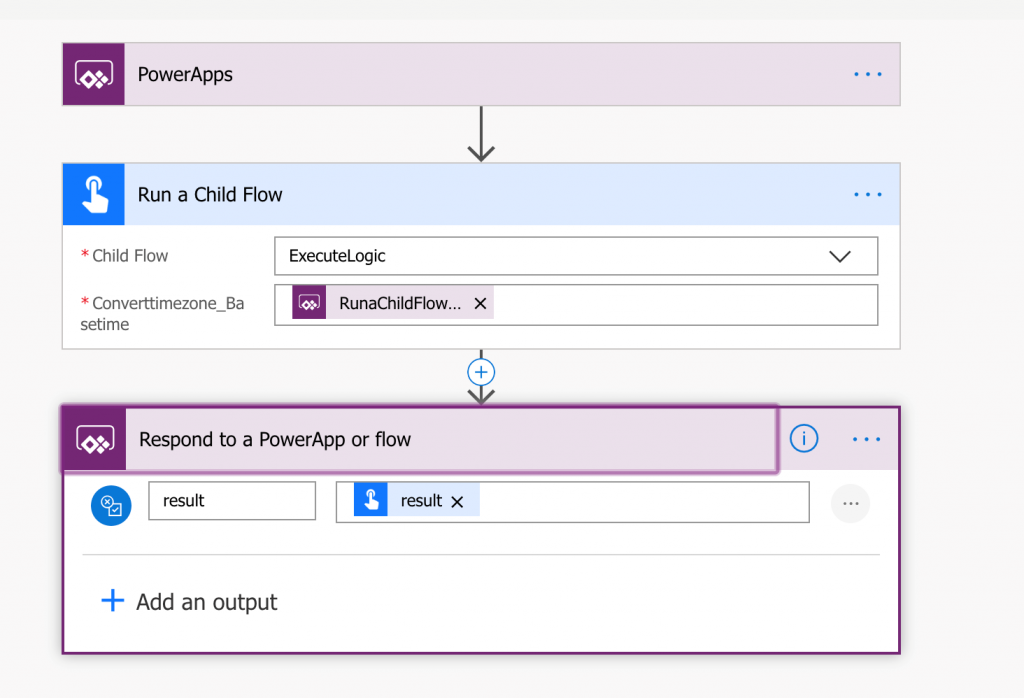Viewport: 1024px width, 698px height.
Task: Click the PowerApps trigger icon
Action: (x=93, y=73)
